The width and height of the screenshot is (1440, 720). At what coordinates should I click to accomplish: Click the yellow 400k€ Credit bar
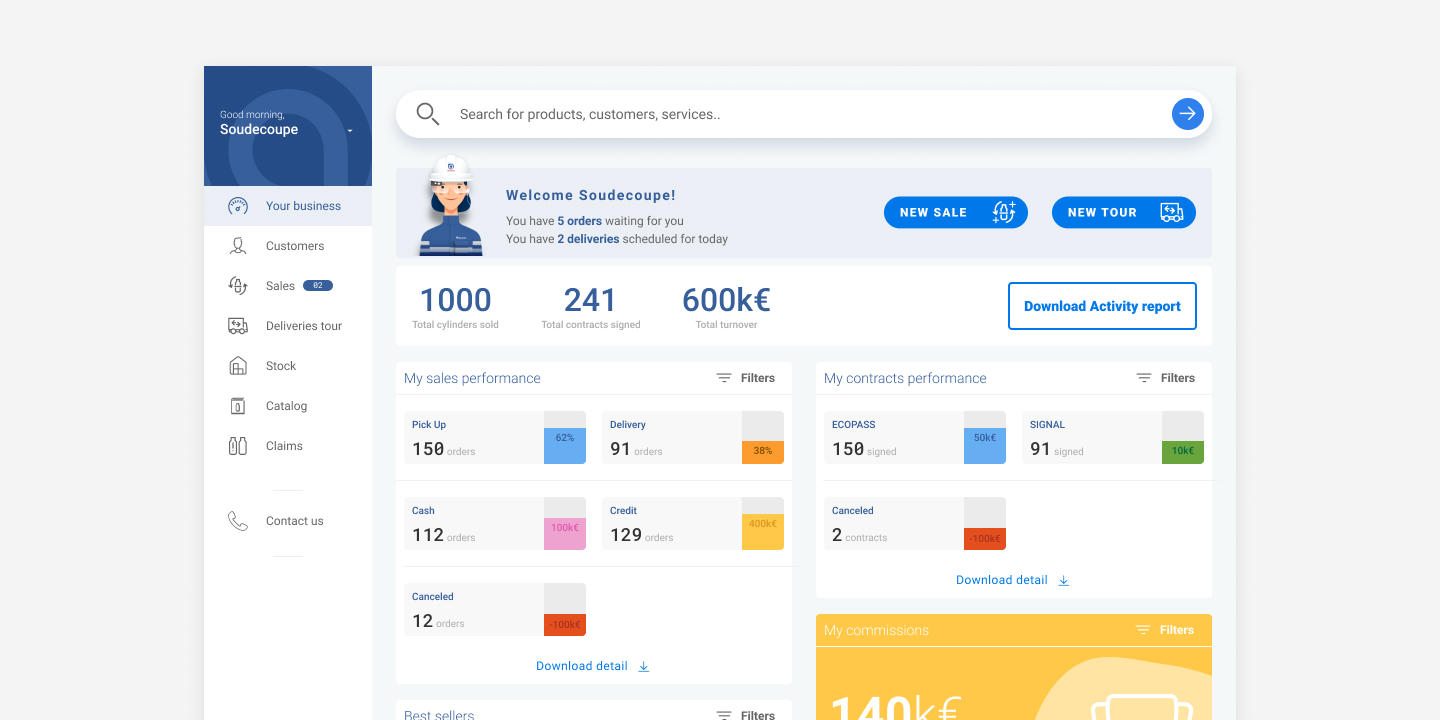763,532
